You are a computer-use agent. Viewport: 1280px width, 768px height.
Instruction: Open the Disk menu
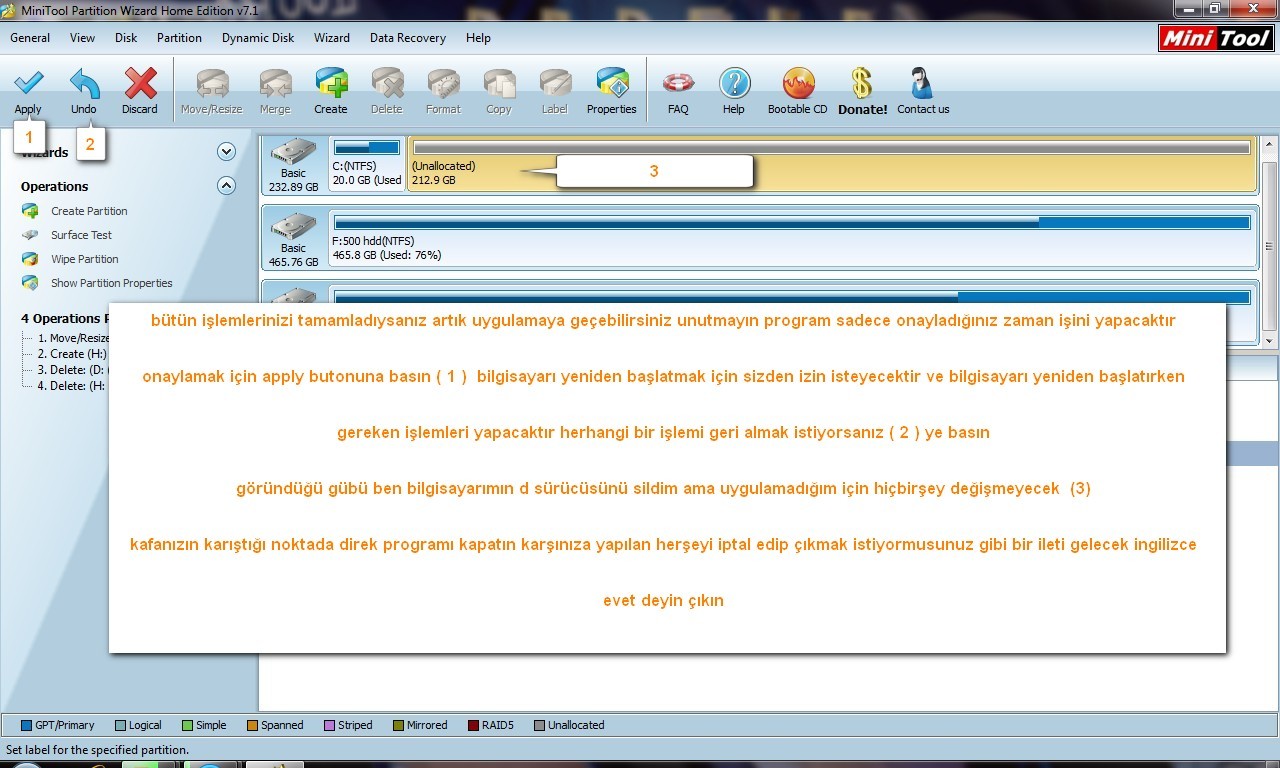coord(126,38)
